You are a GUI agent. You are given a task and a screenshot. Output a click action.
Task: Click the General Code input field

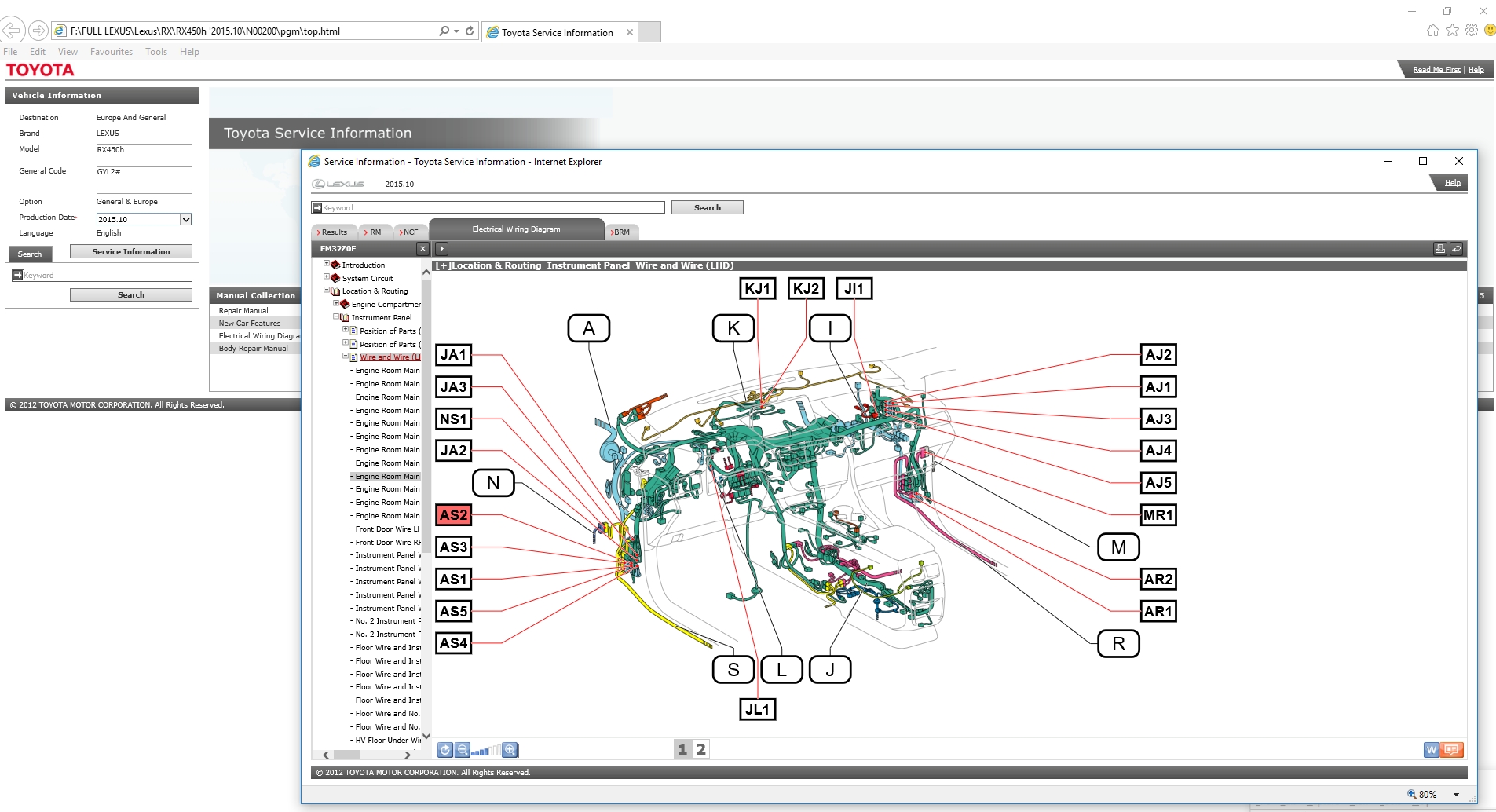[x=144, y=180]
